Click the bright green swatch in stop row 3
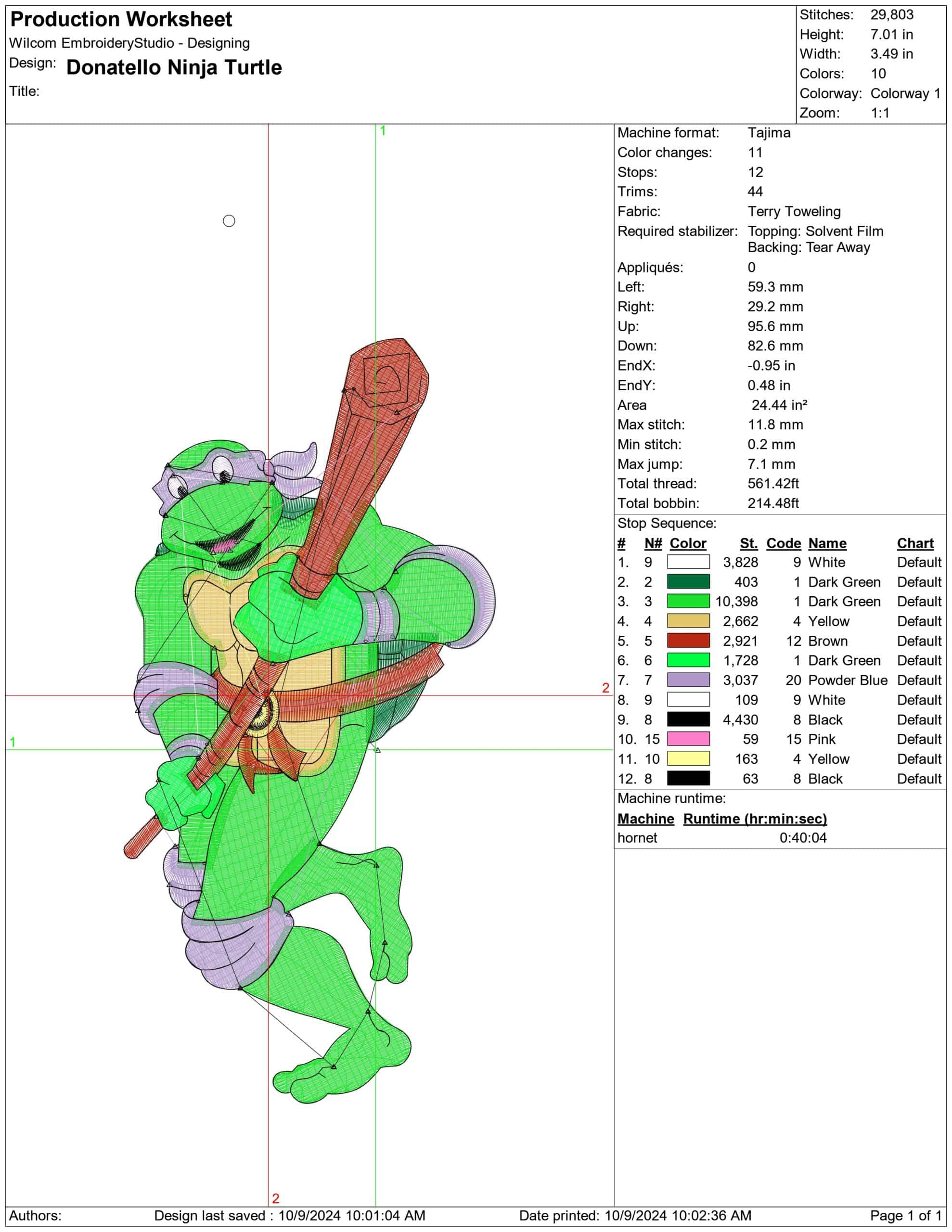952x1232 pixels. (x=688, y=602)
